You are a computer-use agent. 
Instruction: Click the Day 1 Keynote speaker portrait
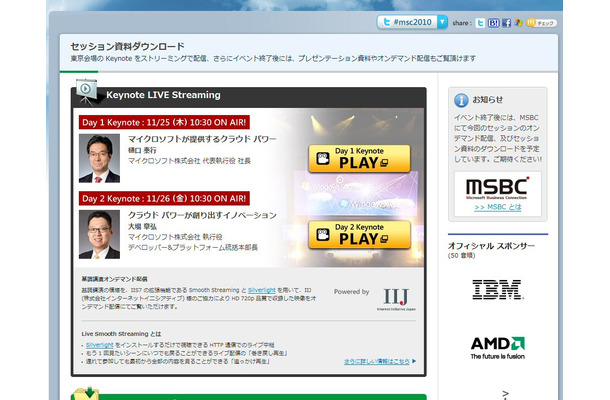point(99,158)
